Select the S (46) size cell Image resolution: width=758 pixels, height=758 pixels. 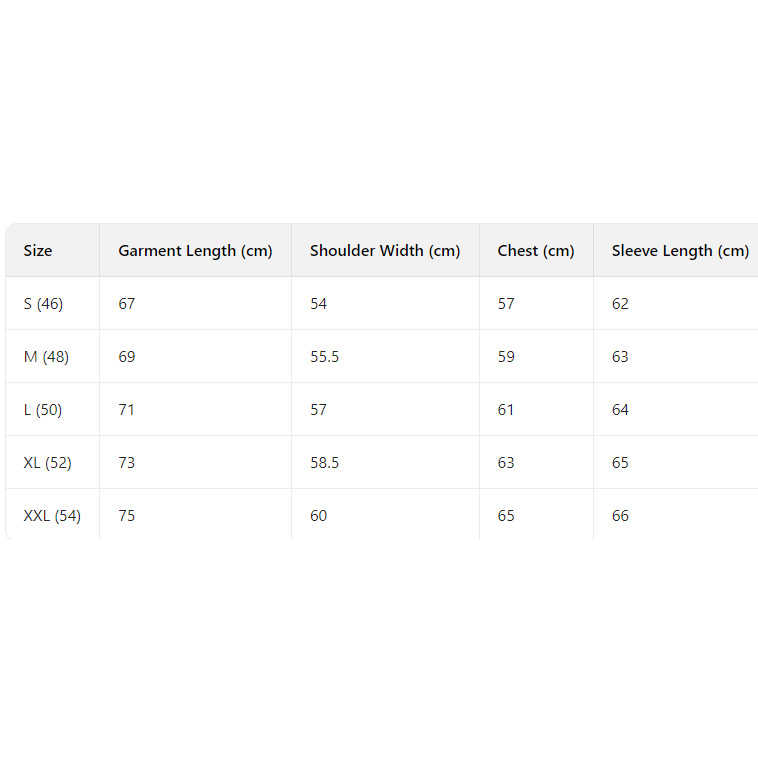click(x=44, y=304)
